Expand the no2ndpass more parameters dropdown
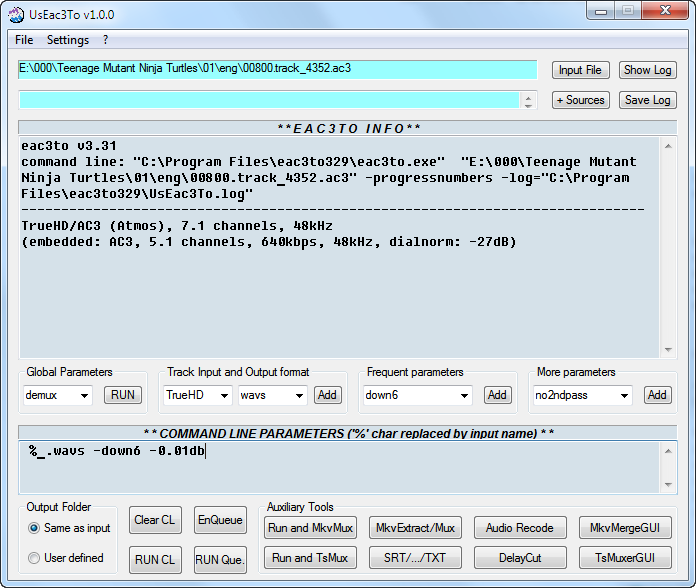696x588 pixels. 624,395
